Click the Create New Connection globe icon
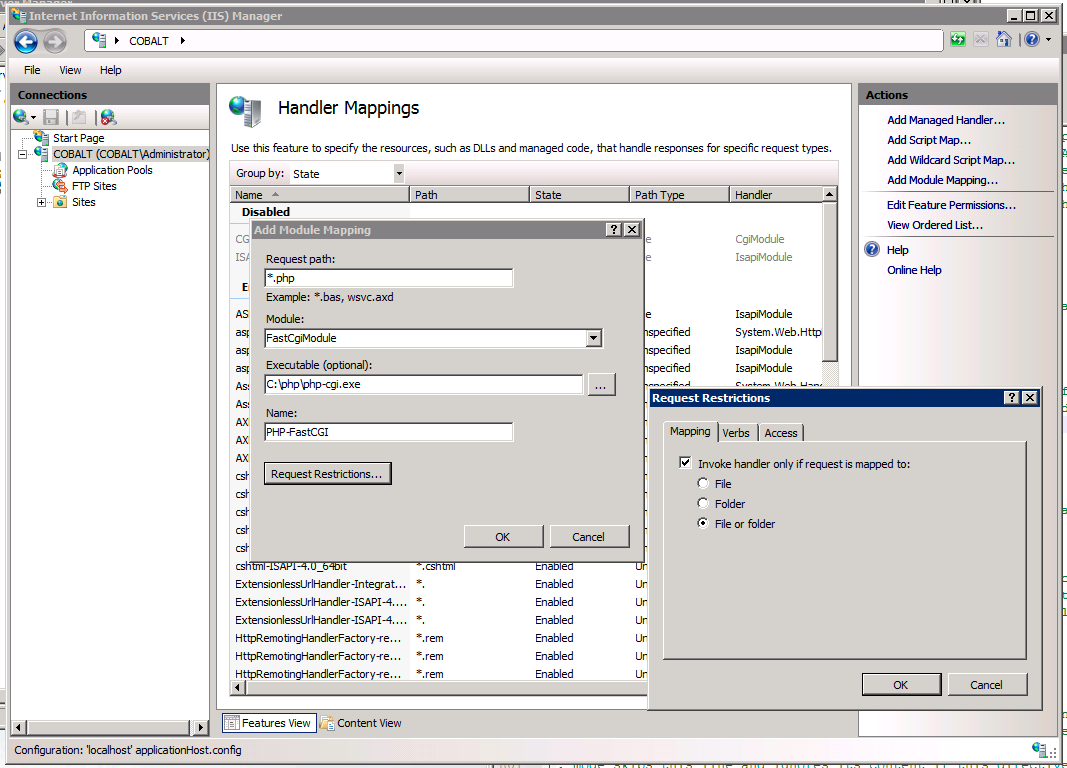The height and width of the screenshot is (768, 1067). point(21,117)
